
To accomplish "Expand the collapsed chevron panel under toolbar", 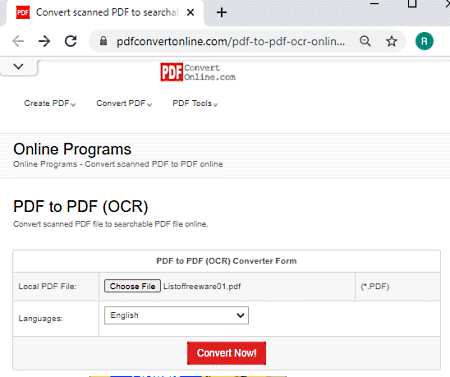I will click(19, 66).
